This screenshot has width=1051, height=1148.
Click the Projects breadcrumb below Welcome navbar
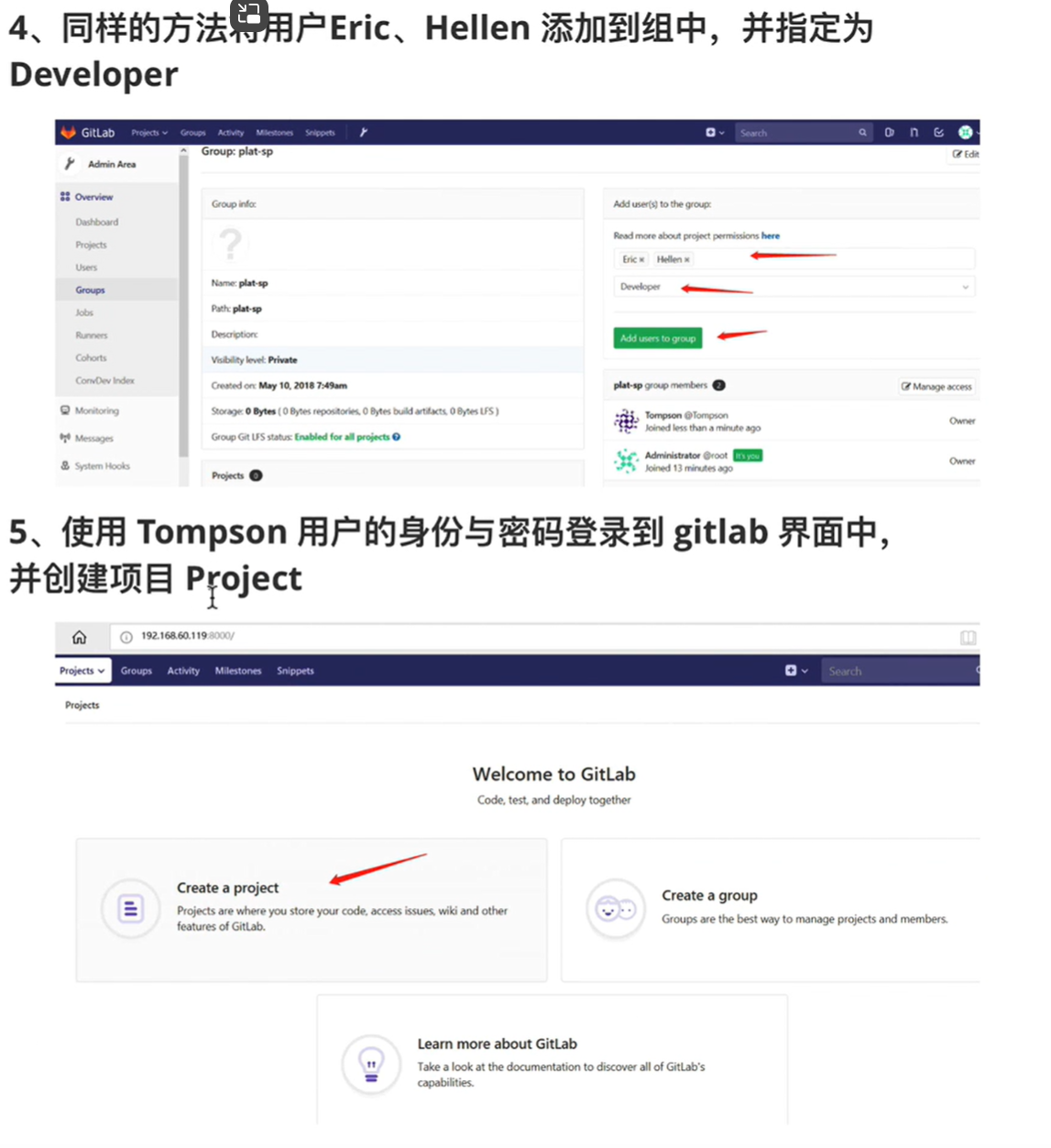[x=82, y=705]
